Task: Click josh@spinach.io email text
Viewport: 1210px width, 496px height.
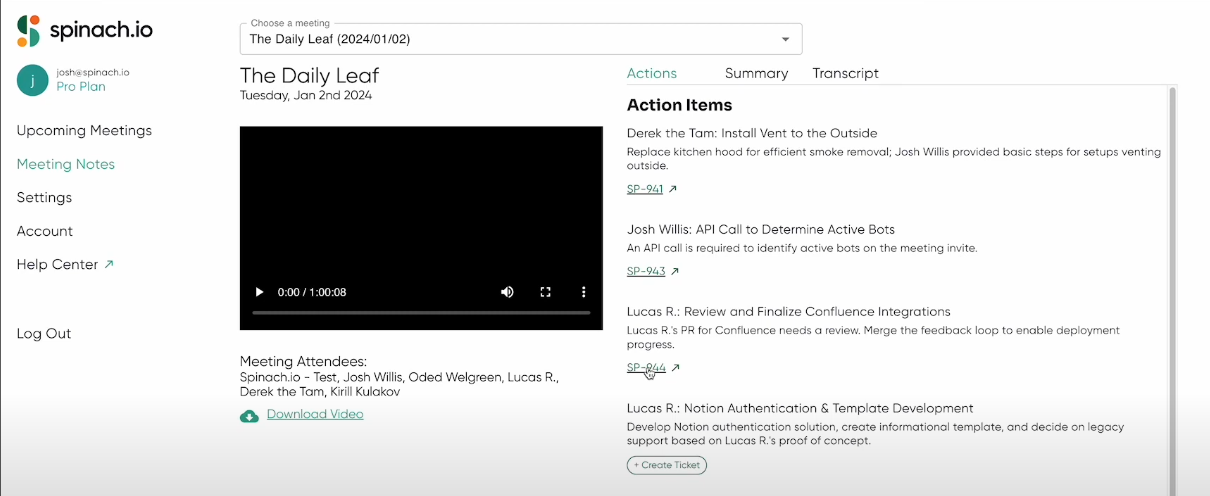Action: coord(93,72)
